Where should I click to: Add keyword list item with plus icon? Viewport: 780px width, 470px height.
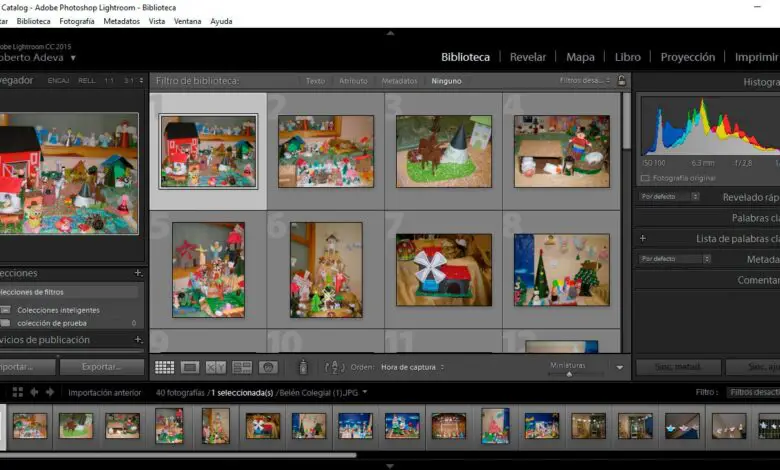coord(643,238)
